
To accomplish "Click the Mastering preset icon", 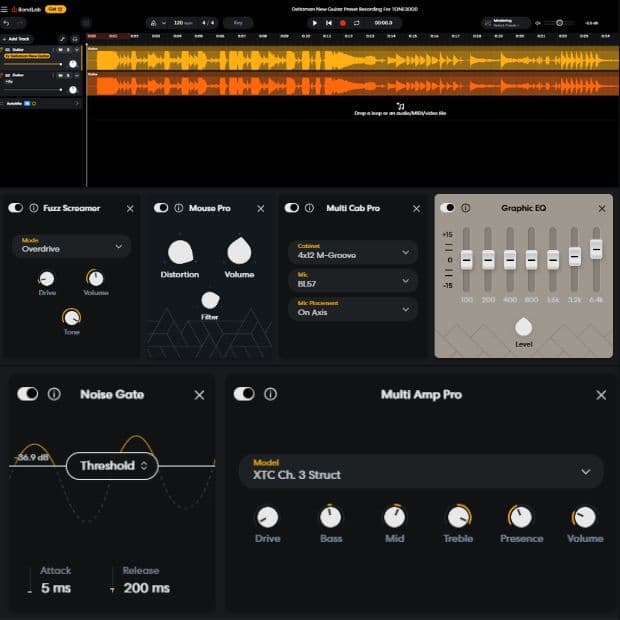I will pyautogui.click(x=488, y=23).
